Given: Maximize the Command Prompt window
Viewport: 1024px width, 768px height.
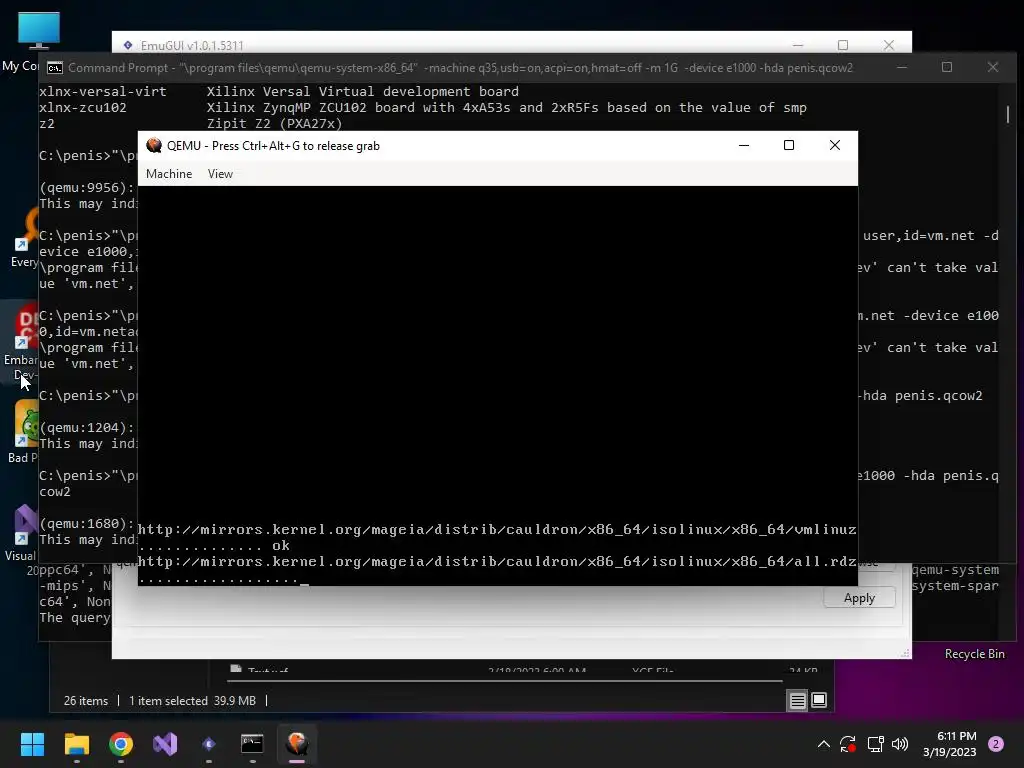Looking at the screenshot, I should pyautogui.click(x=947, y=67).
